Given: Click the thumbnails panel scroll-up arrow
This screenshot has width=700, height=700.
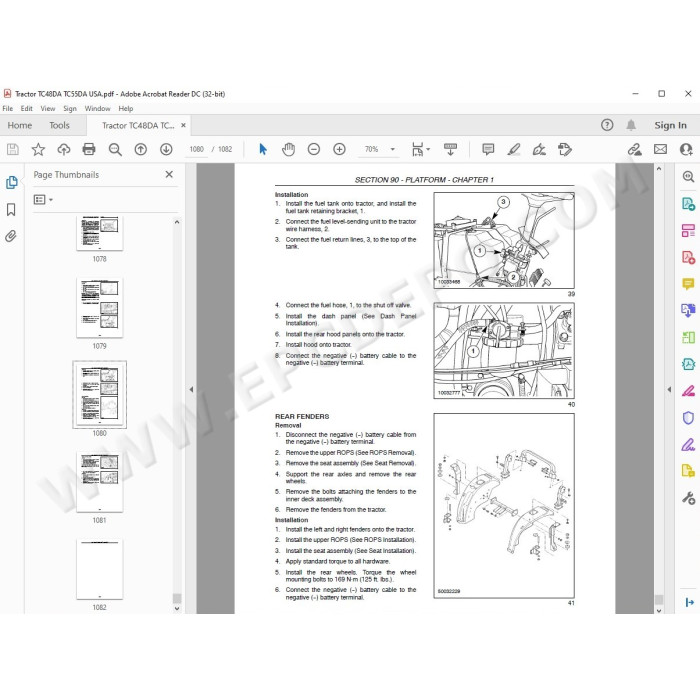Looking at the screenshot, I should point(177,222).
